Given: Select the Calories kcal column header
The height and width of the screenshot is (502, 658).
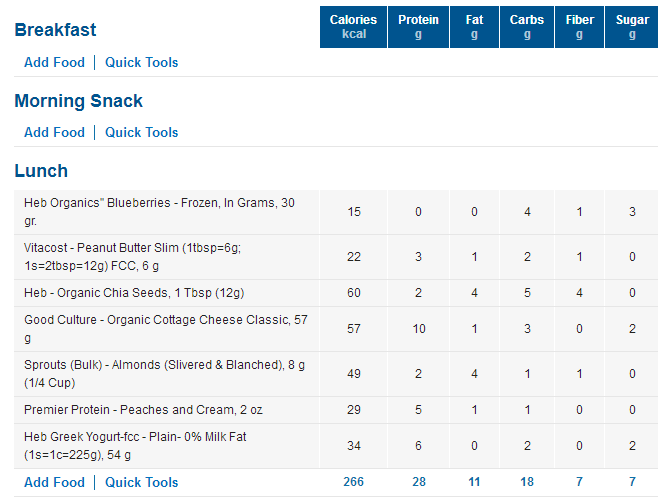Looking at the screenshot, I should 353,27.
